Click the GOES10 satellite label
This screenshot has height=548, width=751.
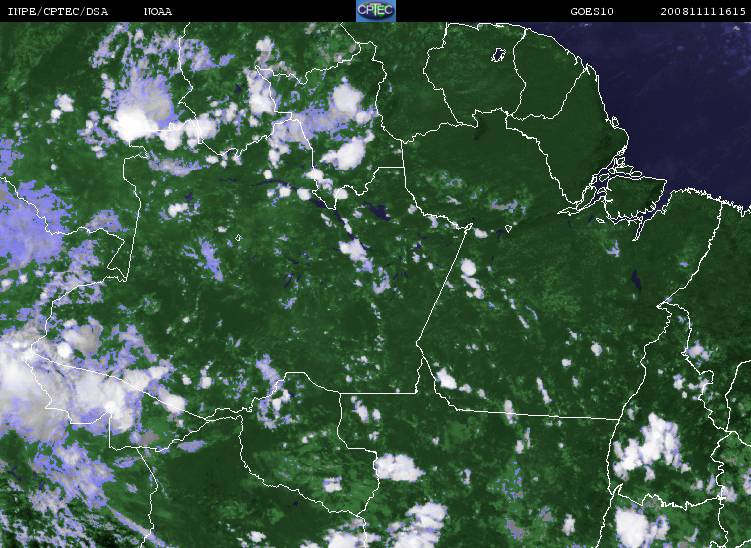pos(592,11)
